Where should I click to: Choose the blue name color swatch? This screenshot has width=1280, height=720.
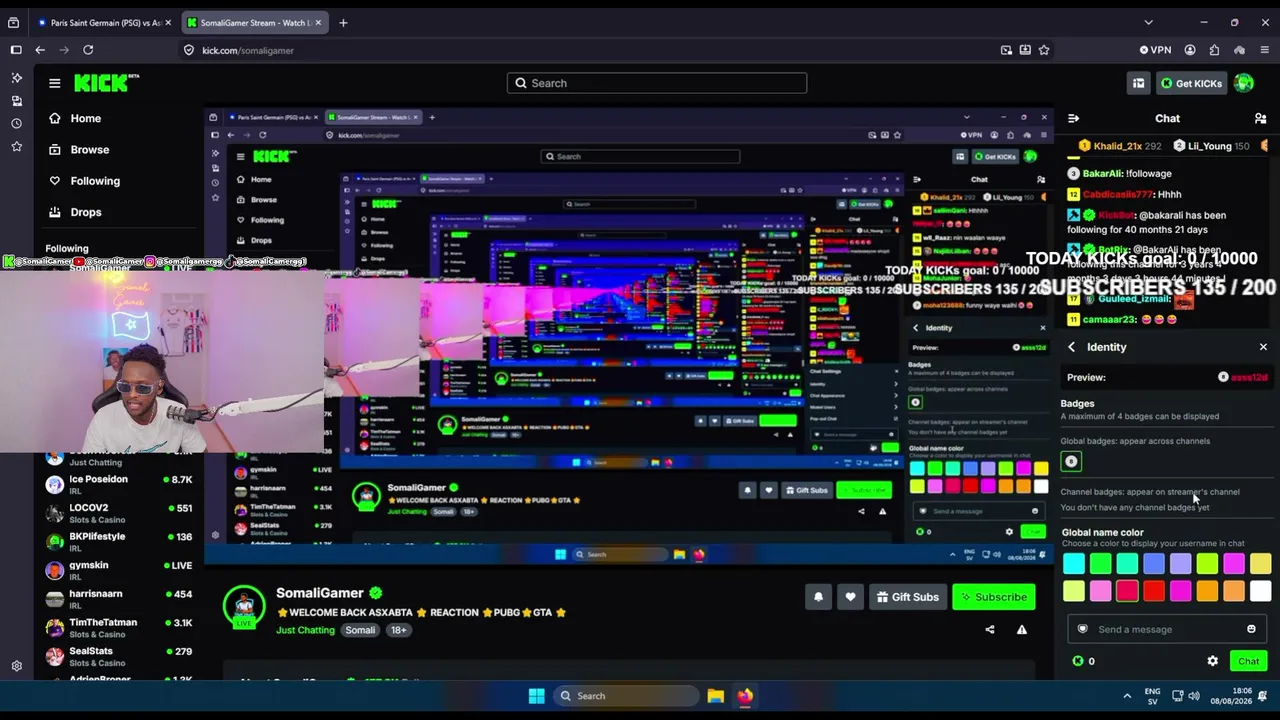coord(1154,564)
